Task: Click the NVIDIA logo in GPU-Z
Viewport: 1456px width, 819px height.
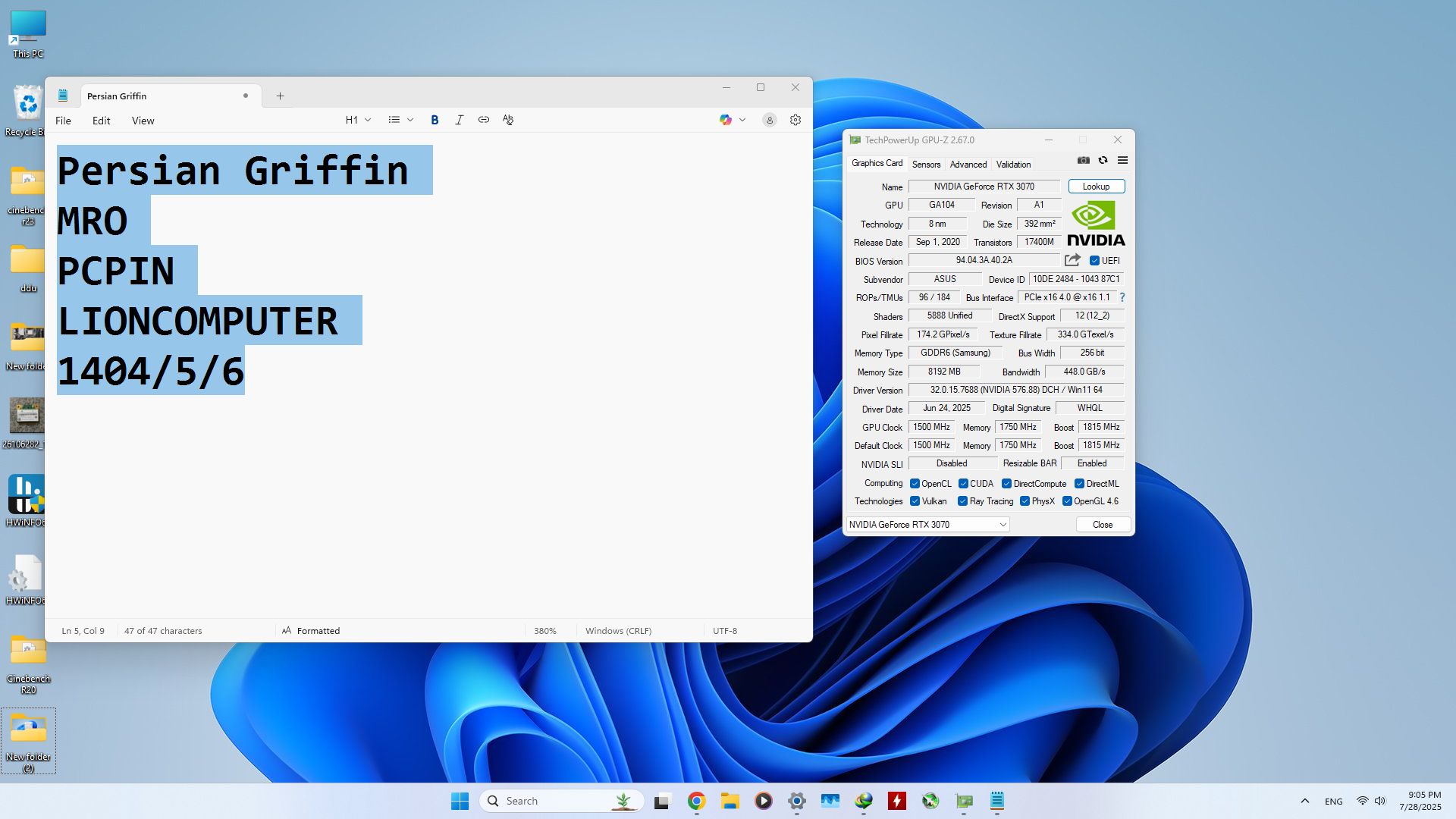Action: pos(1096,224)
